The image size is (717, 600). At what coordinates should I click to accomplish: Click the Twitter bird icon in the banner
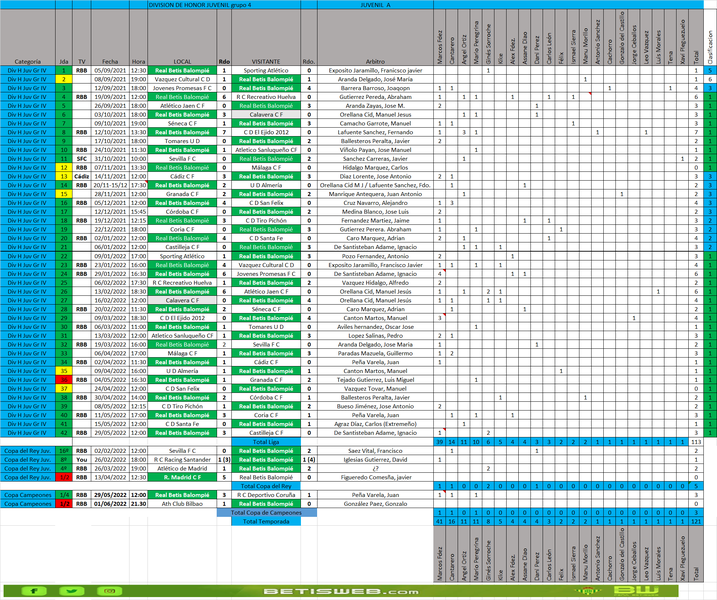pyautogui.click(x=72, y=591)
